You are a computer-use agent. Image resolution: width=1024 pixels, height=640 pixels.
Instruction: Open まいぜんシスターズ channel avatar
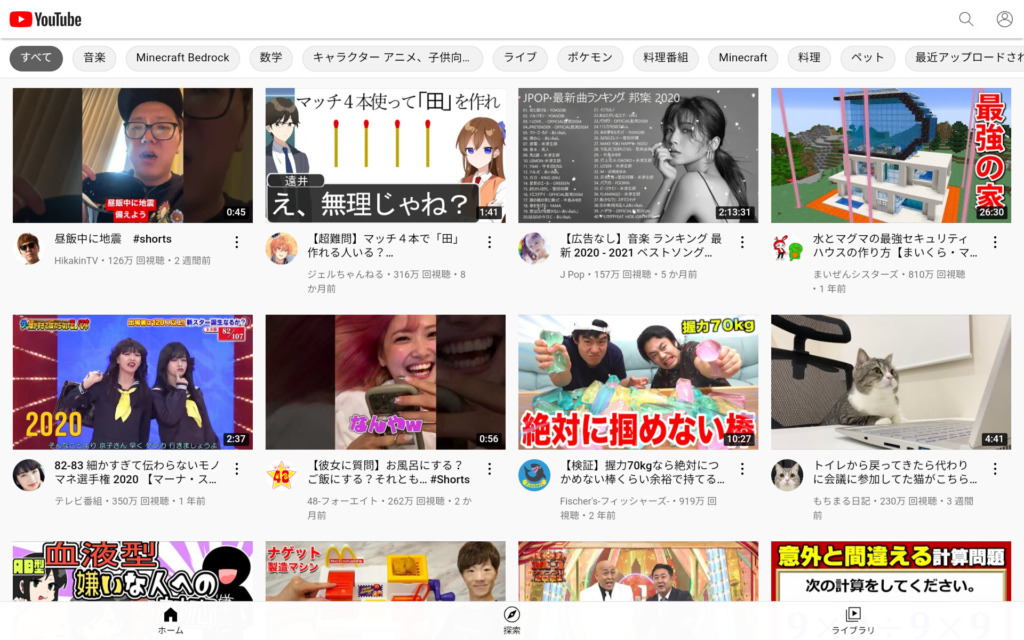(787, 248)
